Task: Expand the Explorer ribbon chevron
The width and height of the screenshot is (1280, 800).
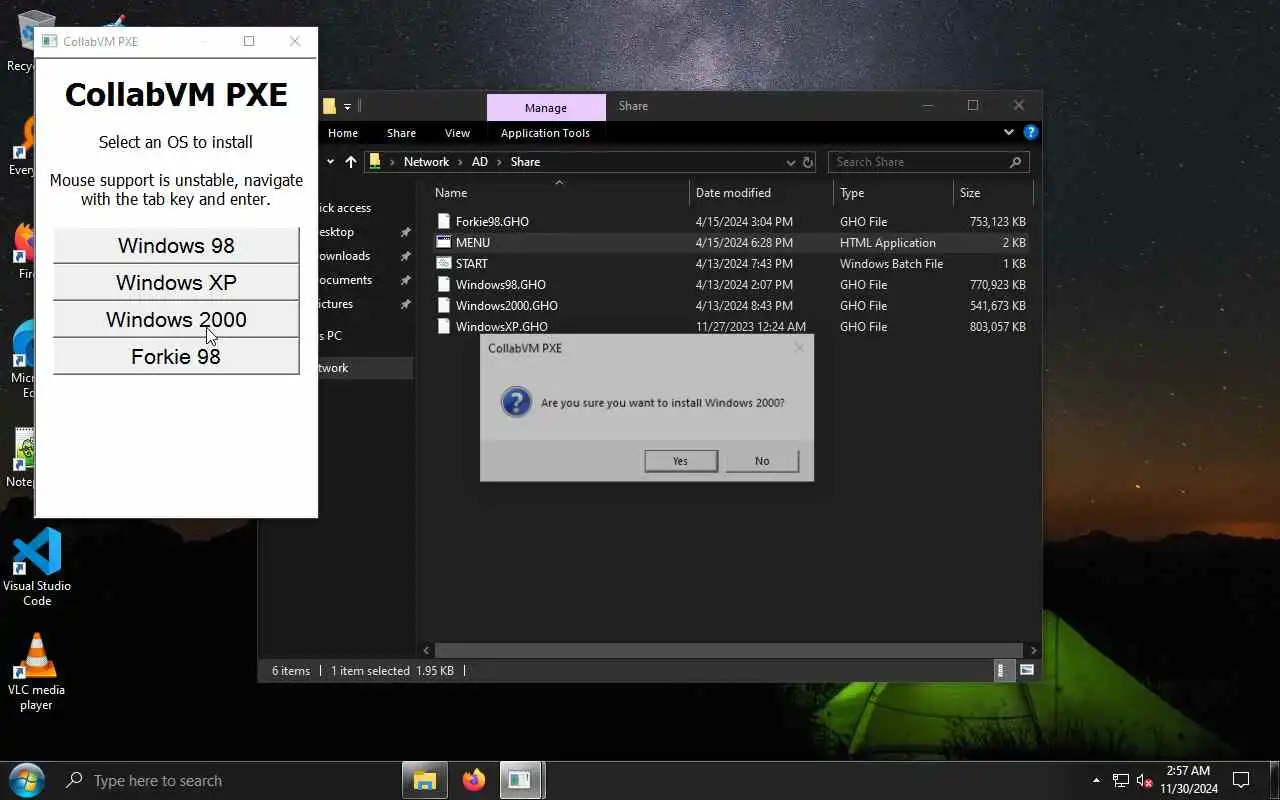Action: 1008,132
